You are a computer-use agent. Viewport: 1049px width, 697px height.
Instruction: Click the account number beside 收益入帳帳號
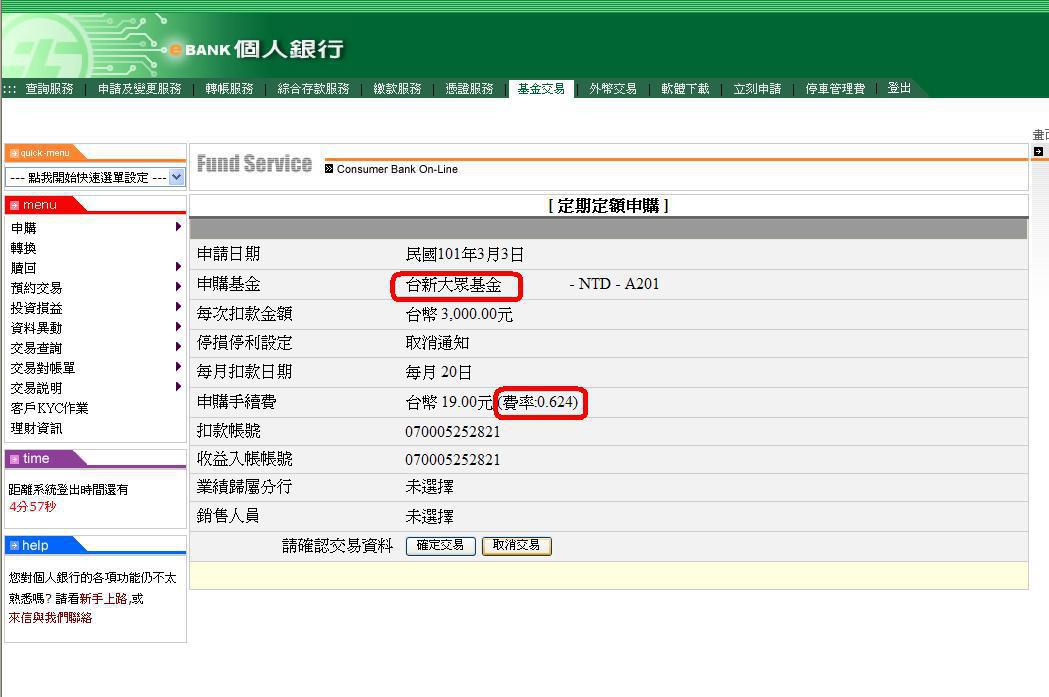pos(453,460)
